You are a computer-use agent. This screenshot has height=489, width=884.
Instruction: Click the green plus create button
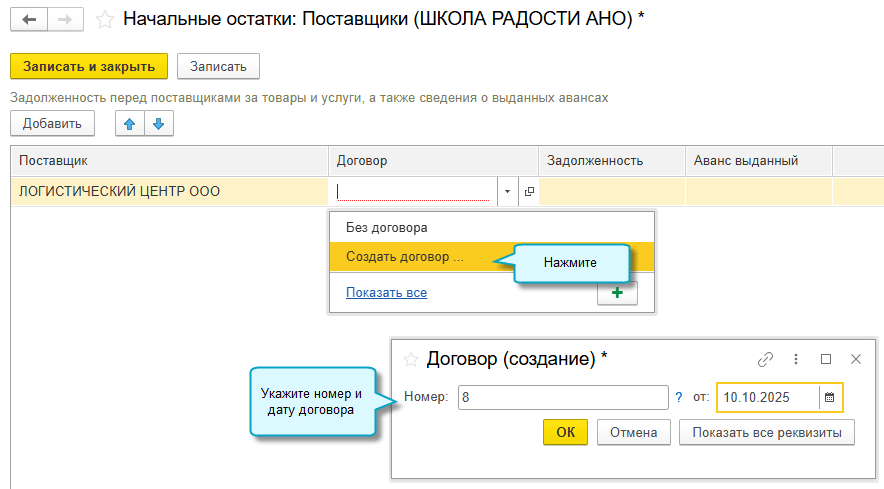(x=617, y=293)
